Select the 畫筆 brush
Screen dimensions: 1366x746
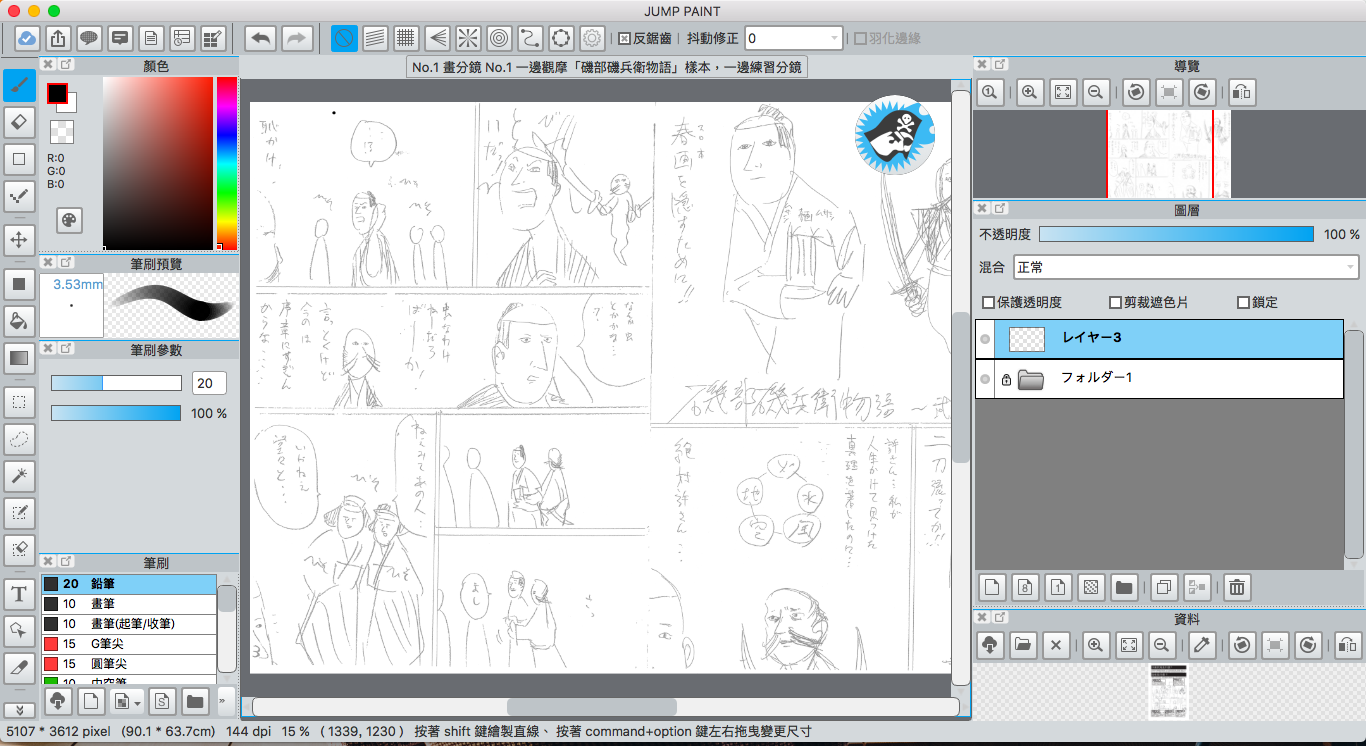(128, 603)
